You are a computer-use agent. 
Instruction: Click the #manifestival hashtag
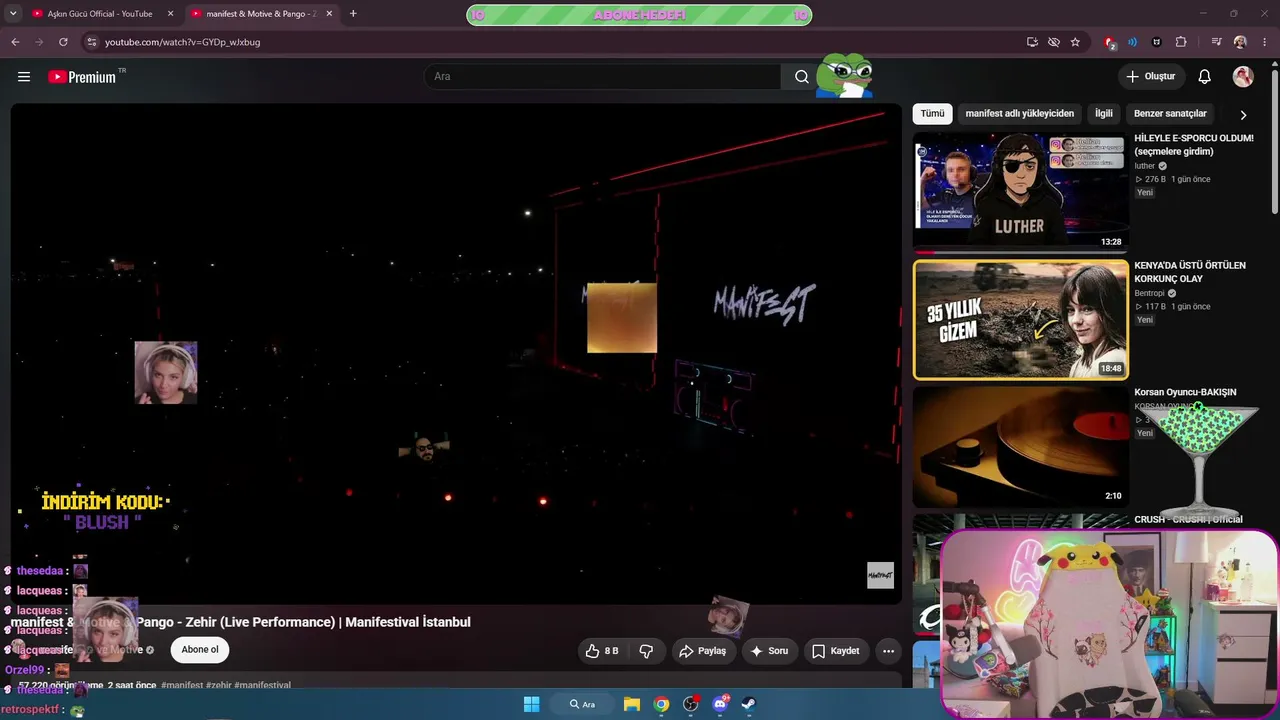[263, 685]
